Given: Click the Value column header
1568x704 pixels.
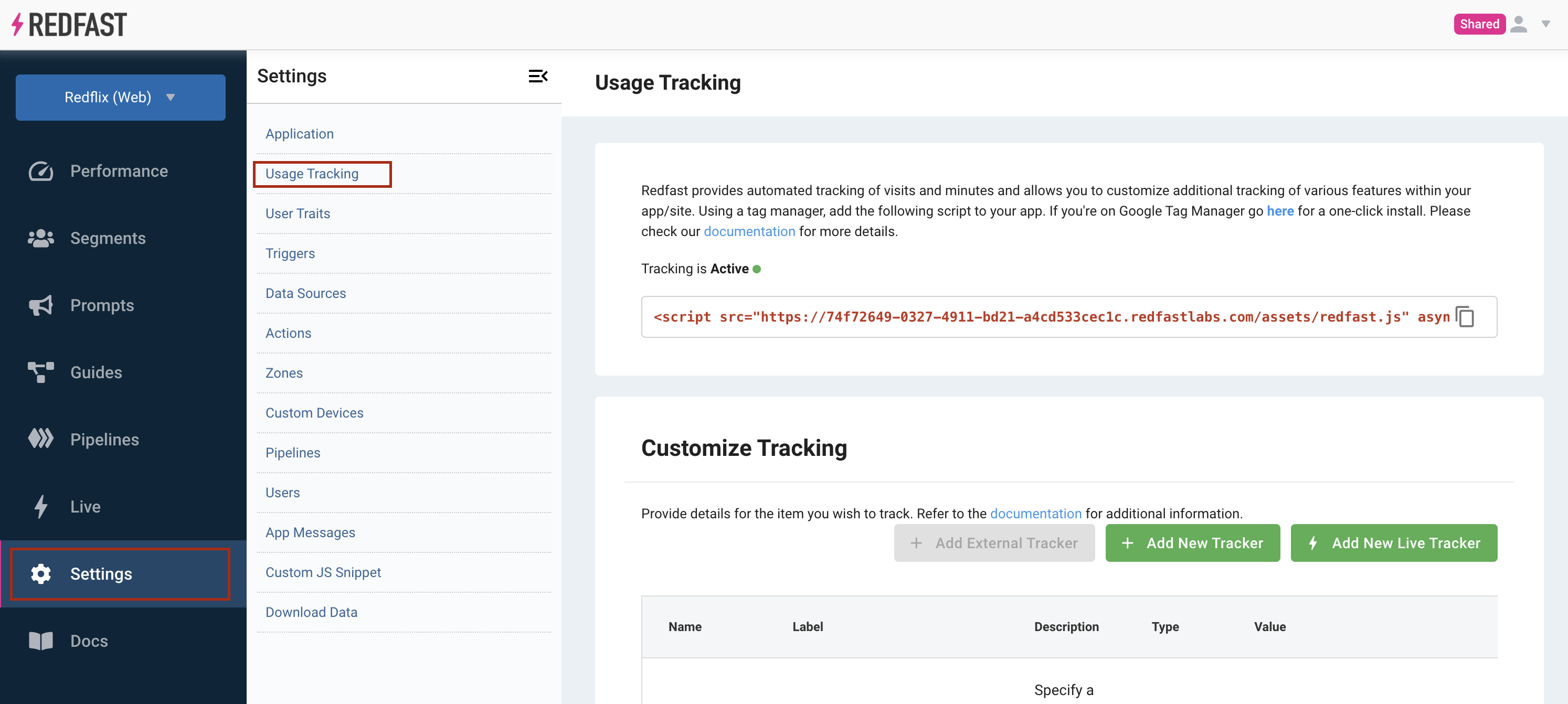Looking at the screenshot, I should (1270, 627).
